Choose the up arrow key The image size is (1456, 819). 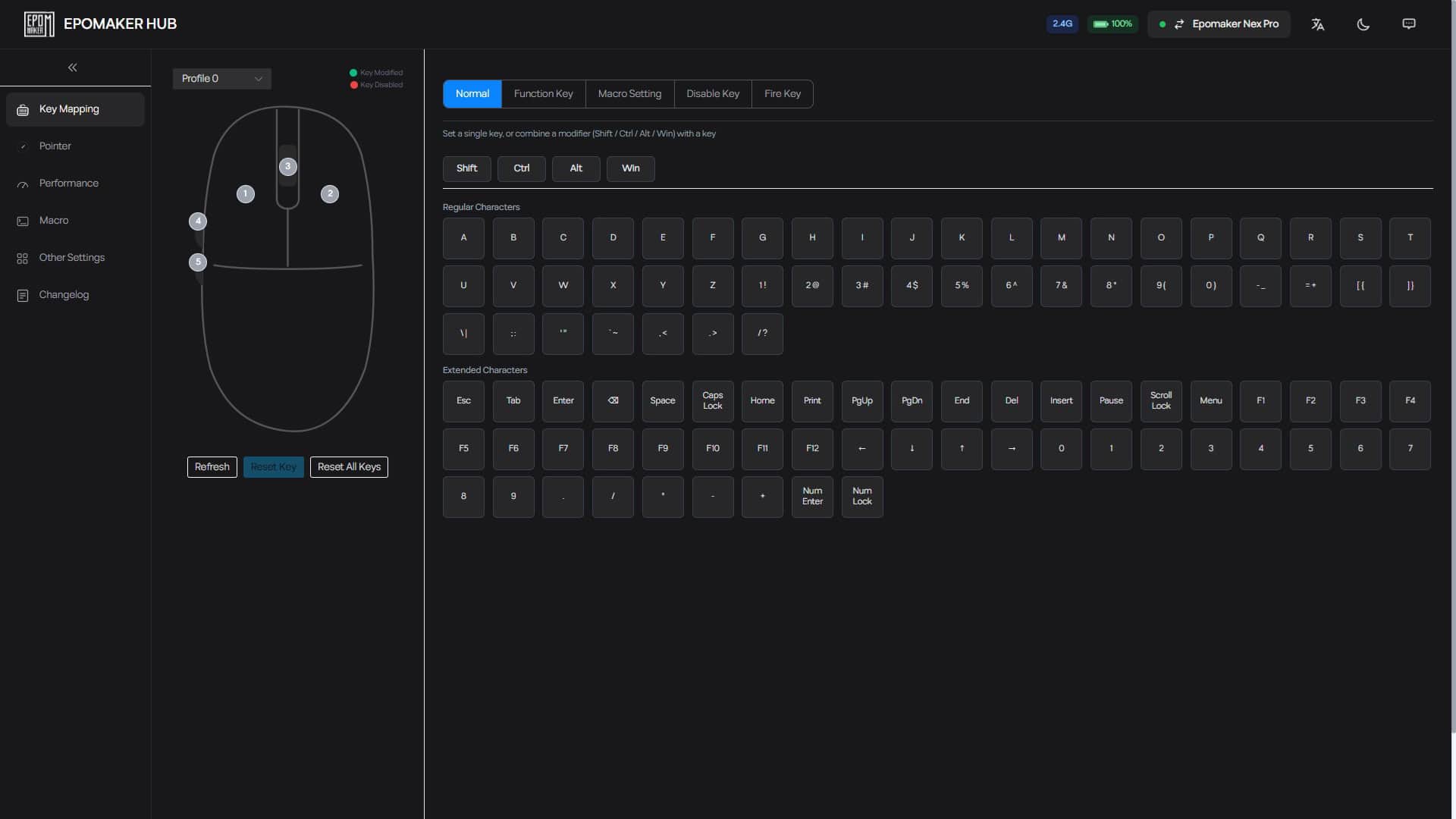point(962,449)
